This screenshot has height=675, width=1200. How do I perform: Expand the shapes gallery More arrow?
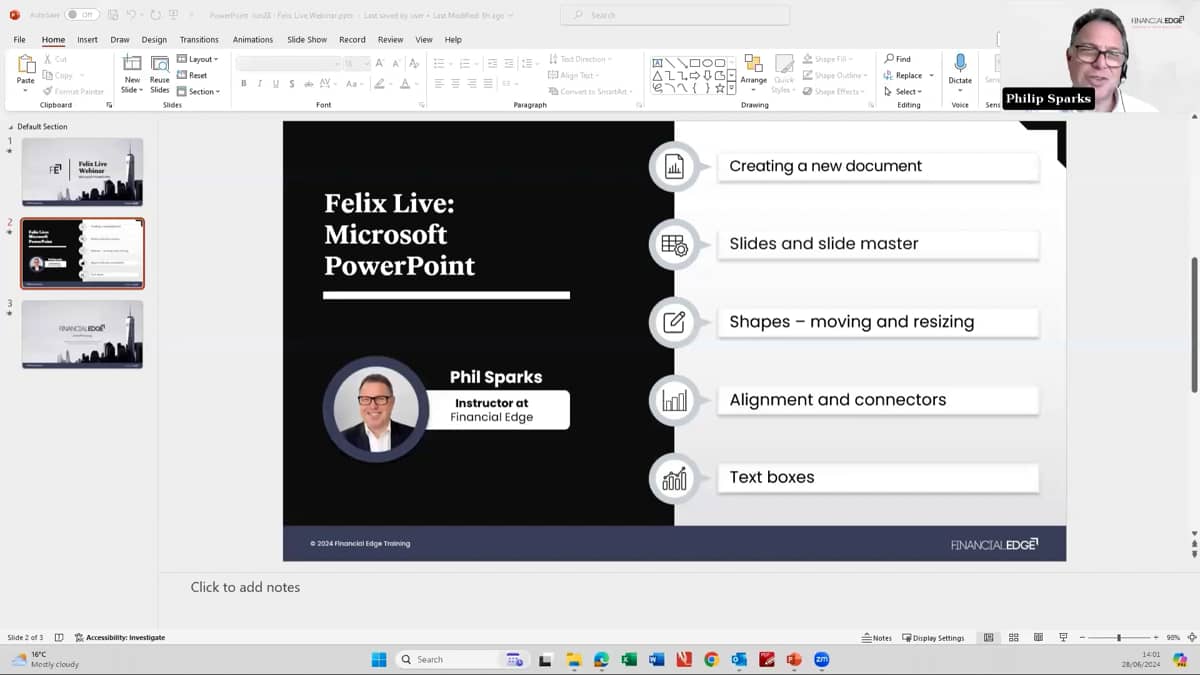click(x=732, y=88)
